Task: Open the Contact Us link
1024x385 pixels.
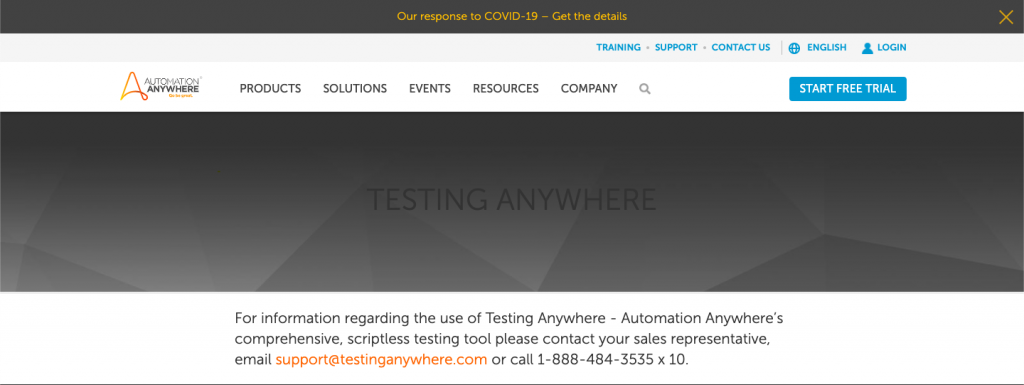Action: coord(741,48)
